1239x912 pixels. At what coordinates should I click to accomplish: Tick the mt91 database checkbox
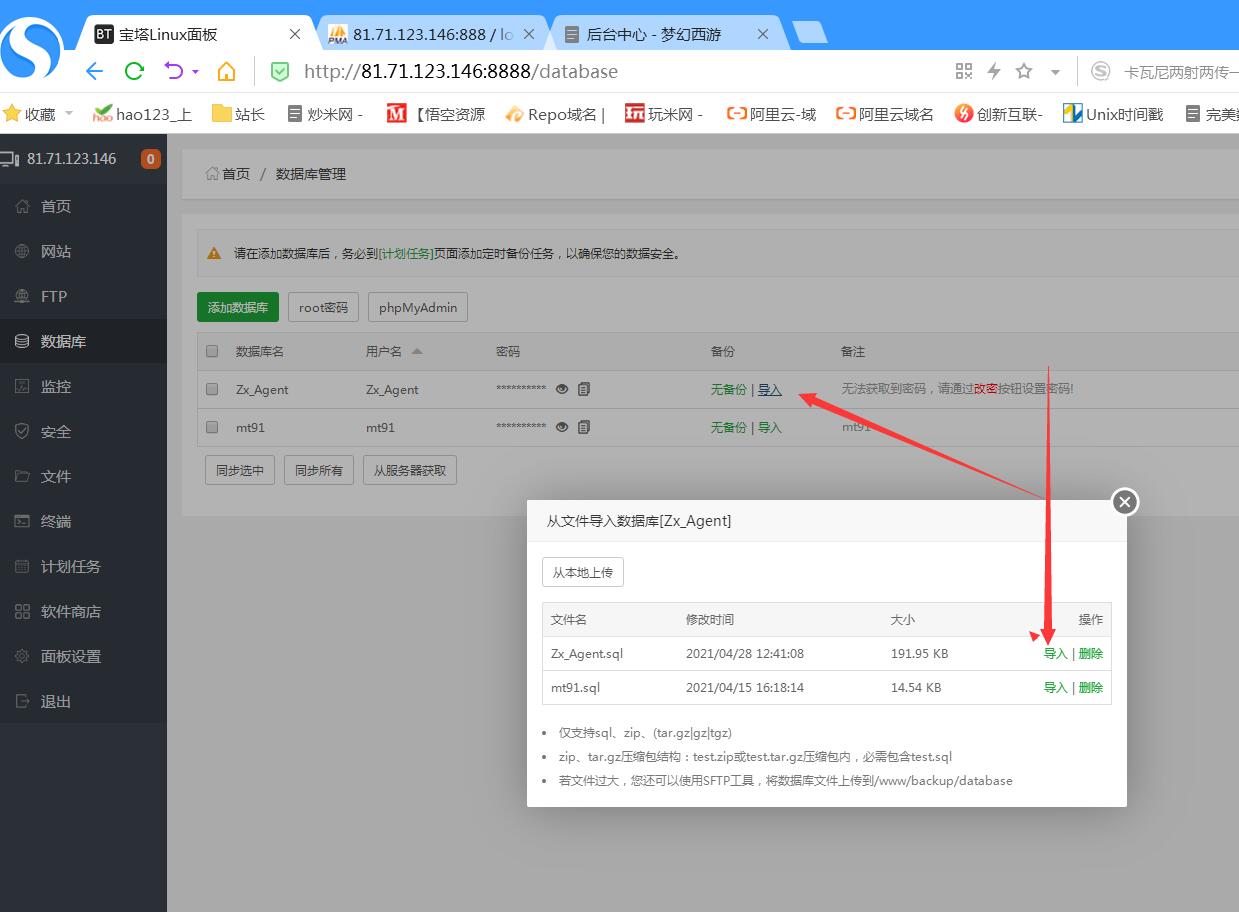(212, 427)
